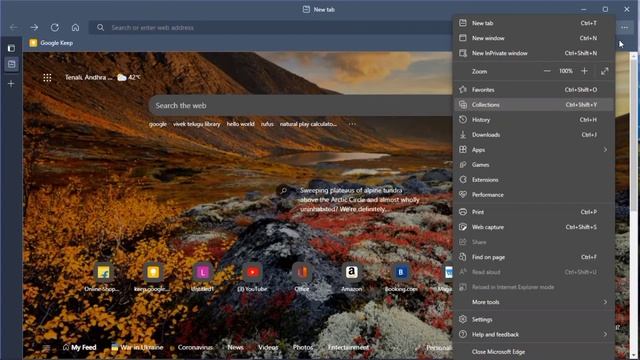640x360 pixels.
Task: Click the Settings and more ellipsis icon
Action: pyautogui.click(x=624, y=27)
